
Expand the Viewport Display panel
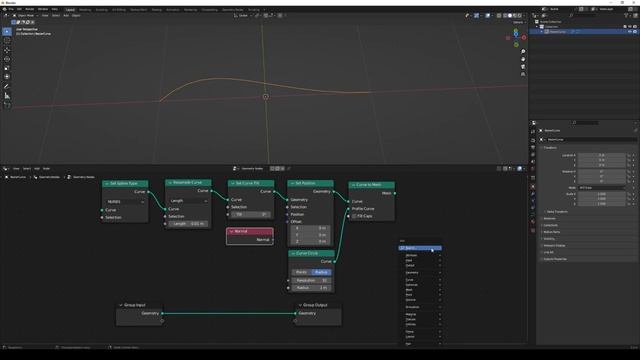point(554,246)
